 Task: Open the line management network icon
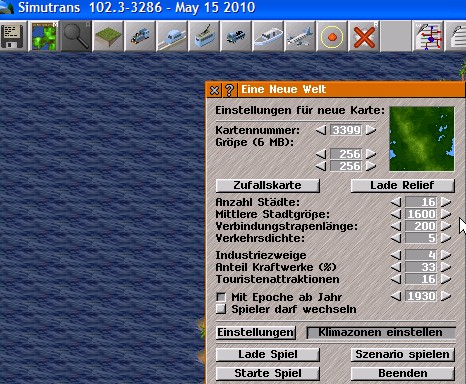click(x=428, y=36)
